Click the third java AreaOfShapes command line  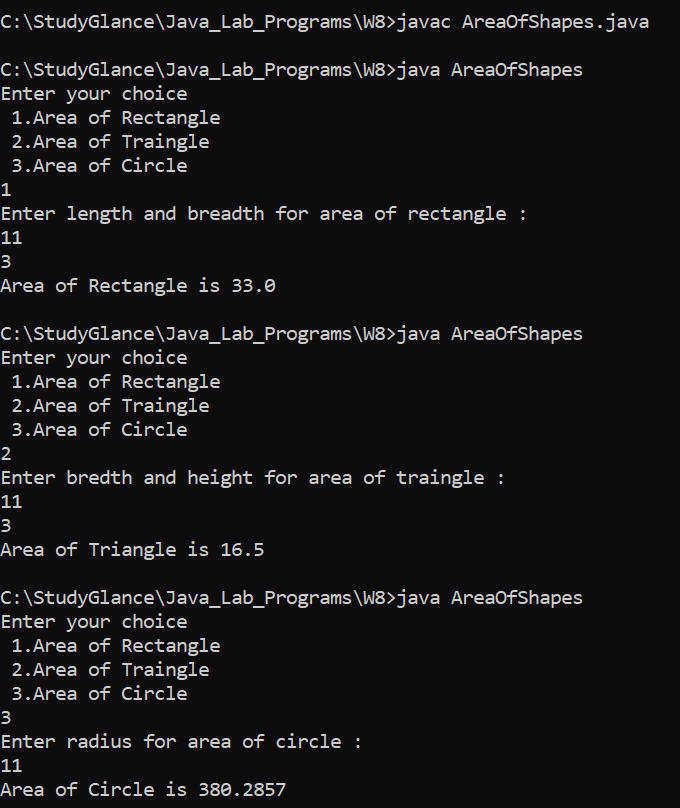292,598
